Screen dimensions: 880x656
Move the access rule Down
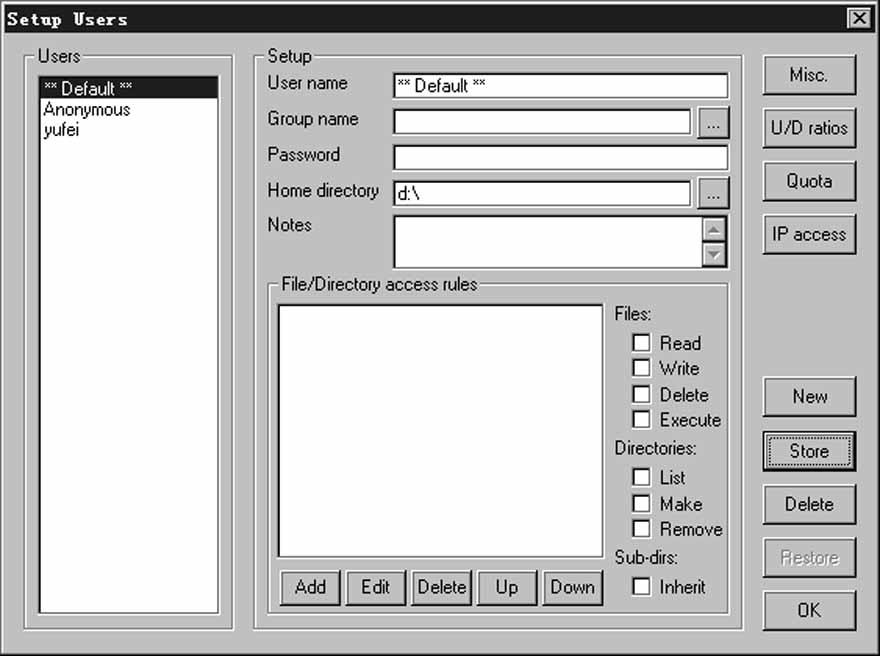573,588
